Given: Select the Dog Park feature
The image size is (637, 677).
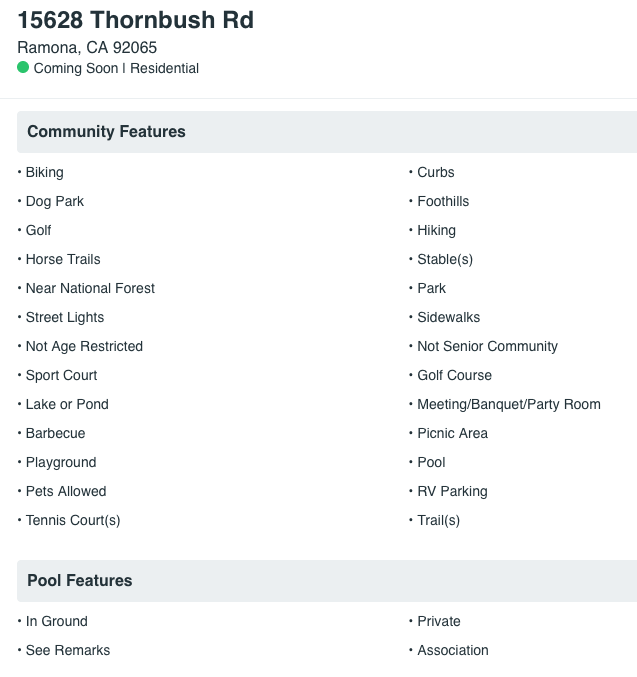Looking at the screenshot, I should tap(55, 201).
